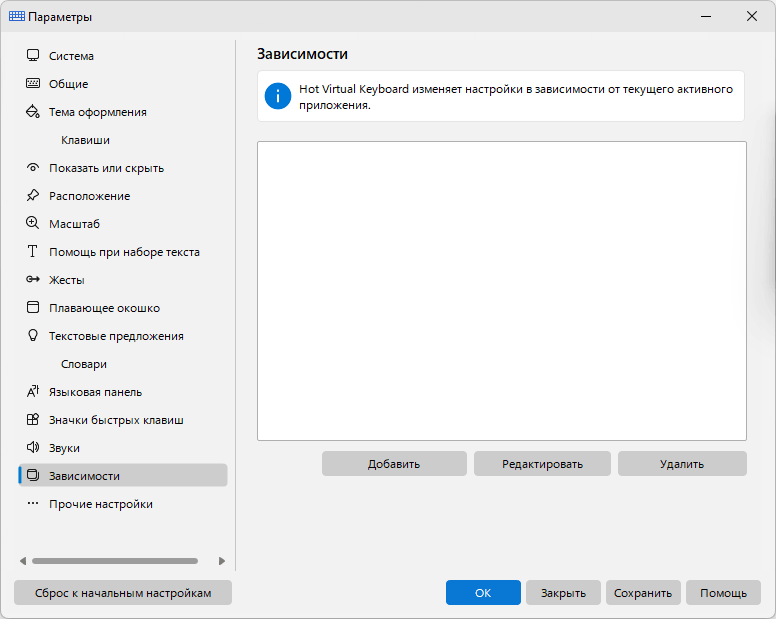Click the Добавить button

[x=394, y=464]
